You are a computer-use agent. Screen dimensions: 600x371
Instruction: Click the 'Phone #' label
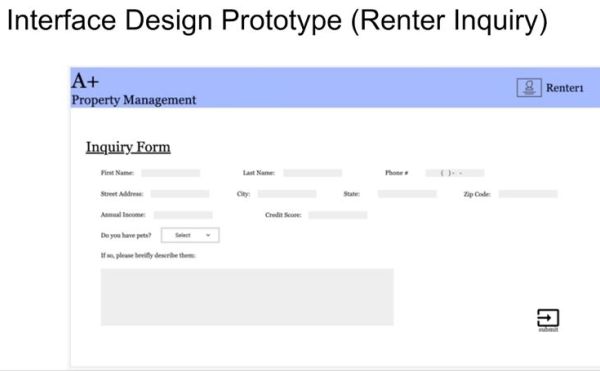396,173
